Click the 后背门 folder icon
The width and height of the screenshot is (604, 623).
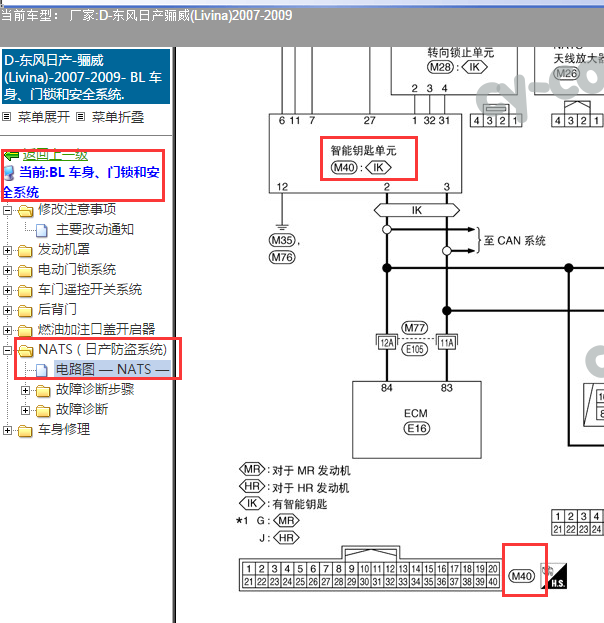coord(25,311)
